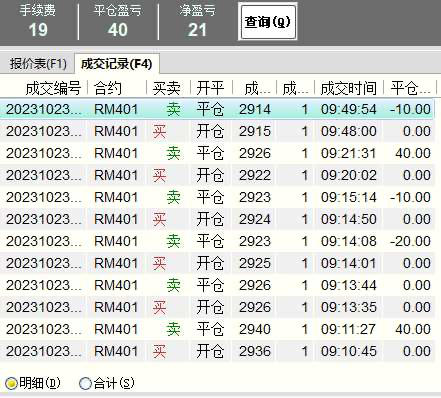Select the trade row at 09:14:08
This screenshot has height=398, width=441.
(x=217, y=241)
